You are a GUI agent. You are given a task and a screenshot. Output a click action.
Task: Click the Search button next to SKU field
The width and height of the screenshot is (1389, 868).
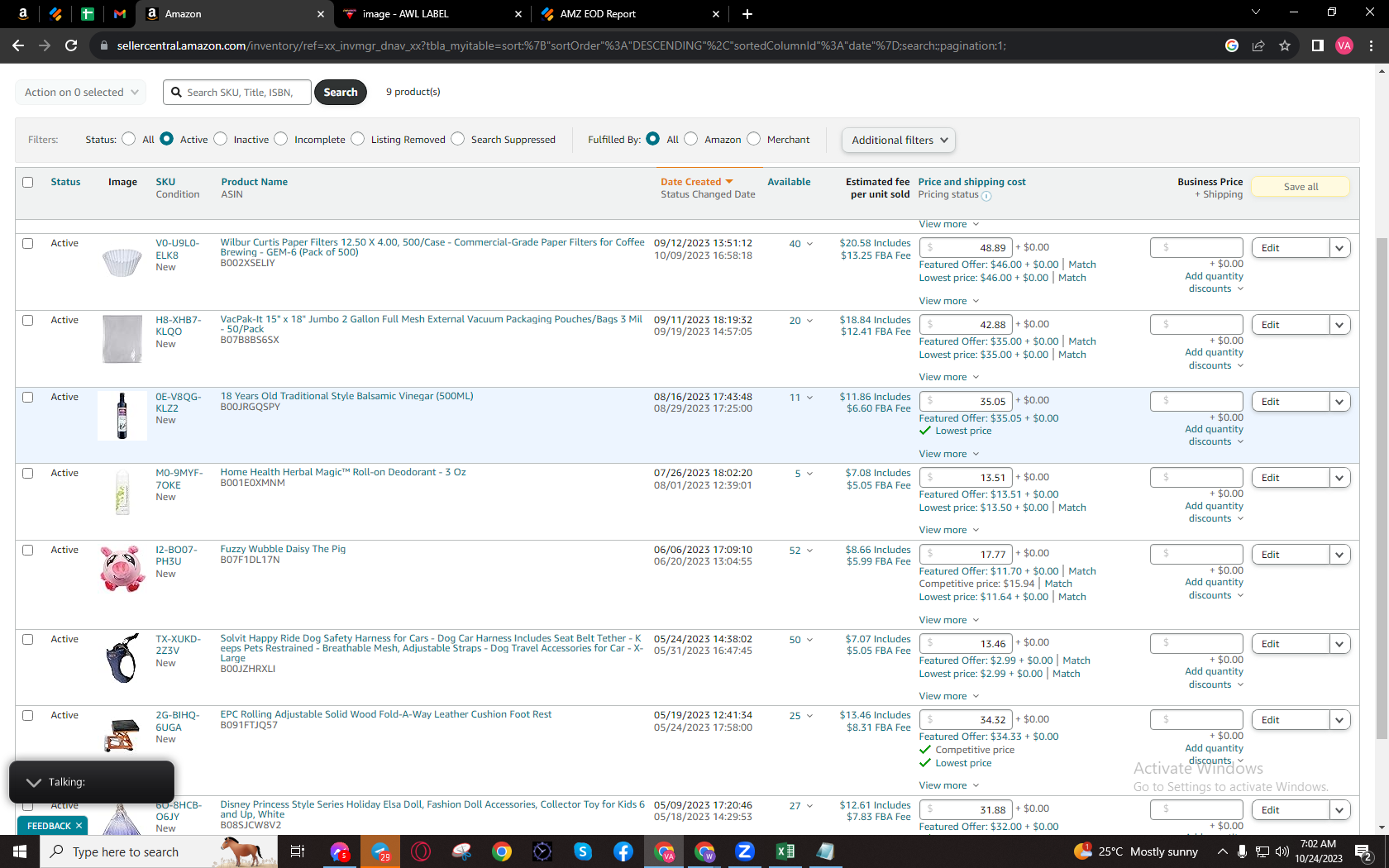coord(341,92)
